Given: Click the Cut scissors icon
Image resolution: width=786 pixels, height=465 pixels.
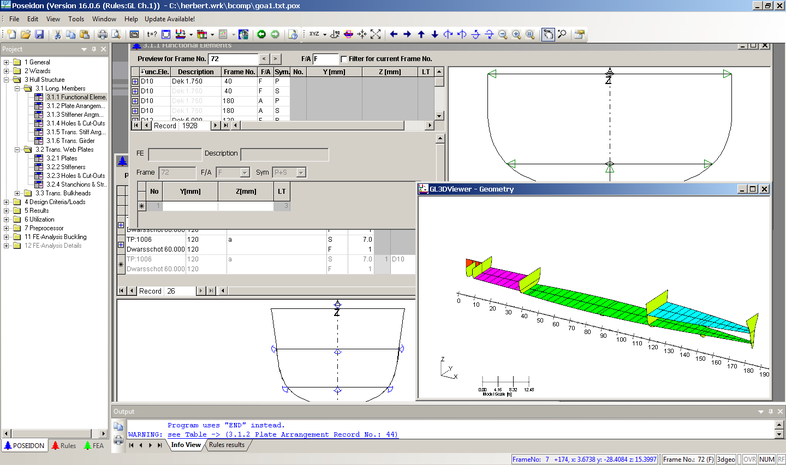Looking at the screenshot, I should coord(58,34).
